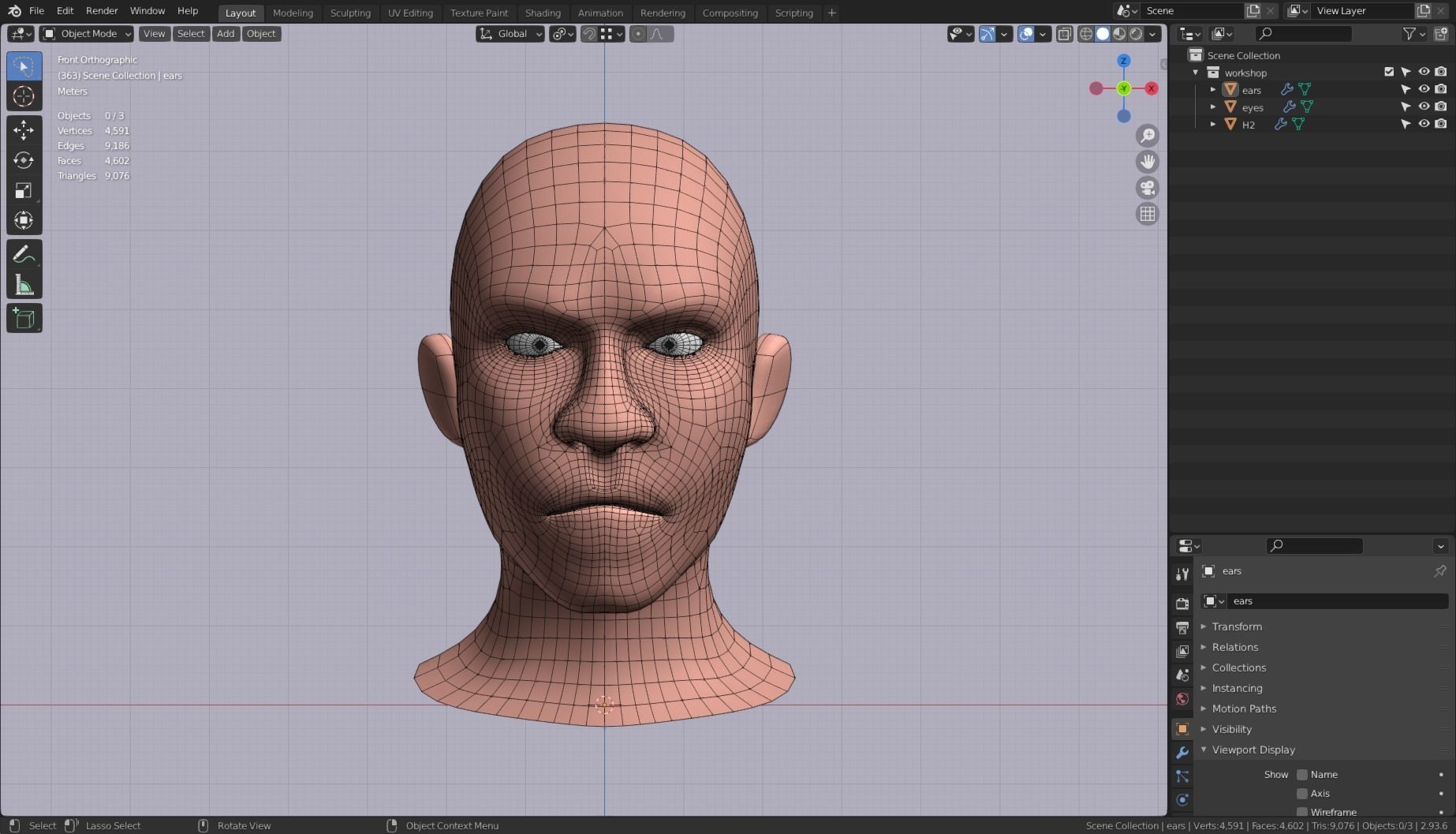1456x834 pixels.
Task: Click the viewport View menu button
Action: [154, 33]
